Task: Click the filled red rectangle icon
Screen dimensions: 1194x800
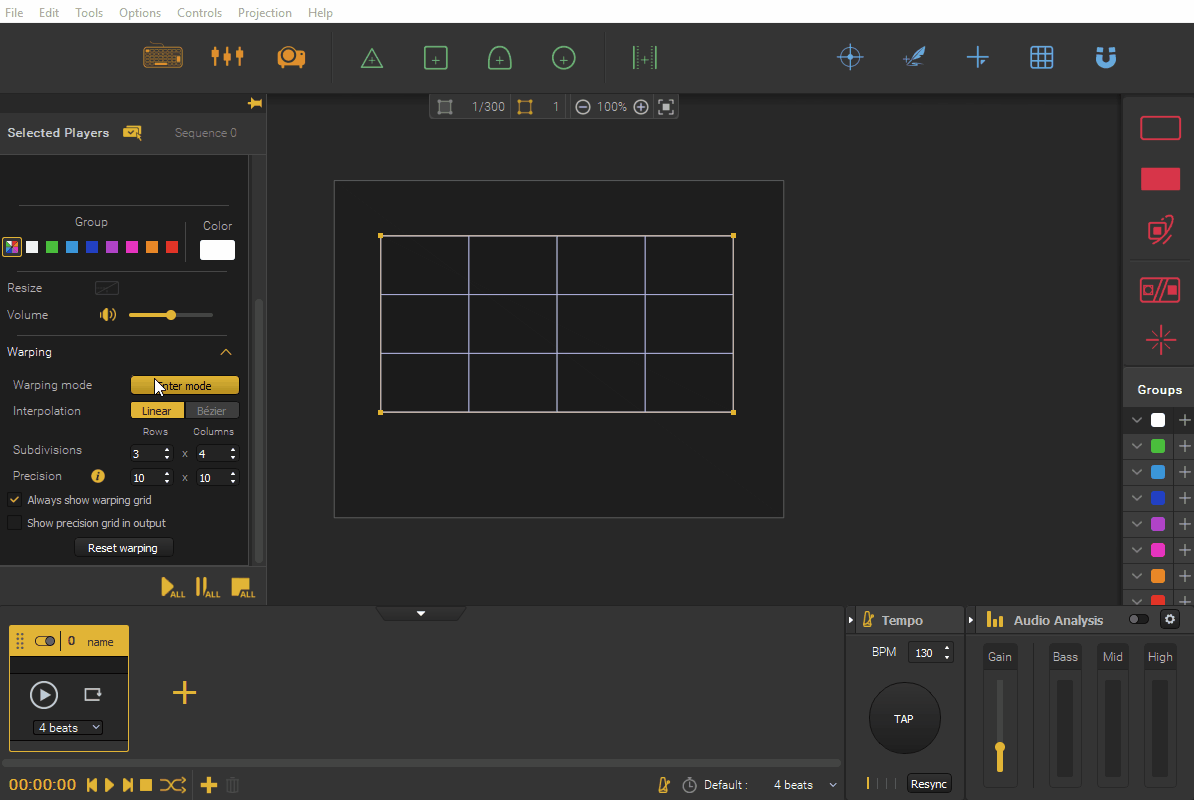Action: (1160, 179)
